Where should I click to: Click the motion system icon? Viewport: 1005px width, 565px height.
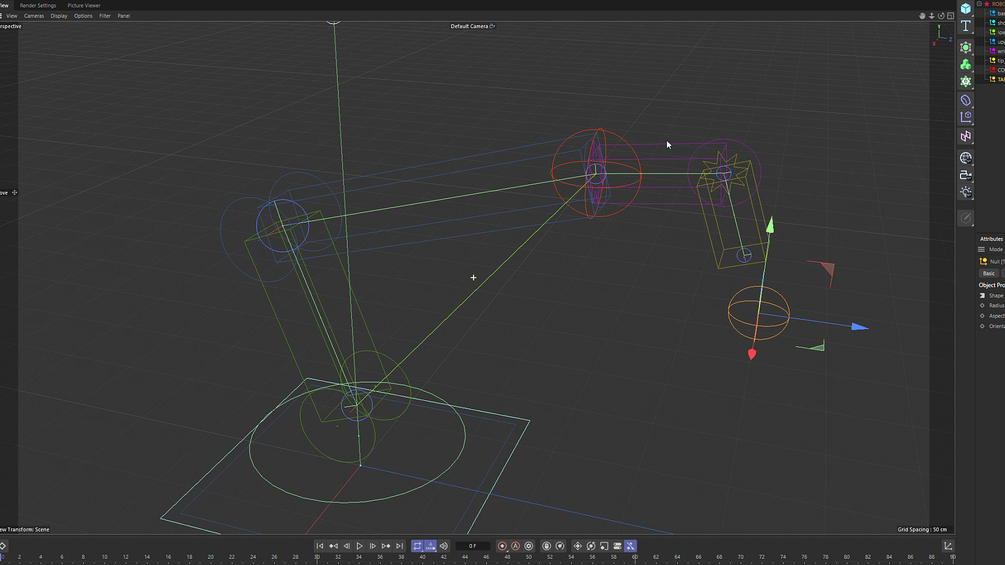(x=547, y=546)
